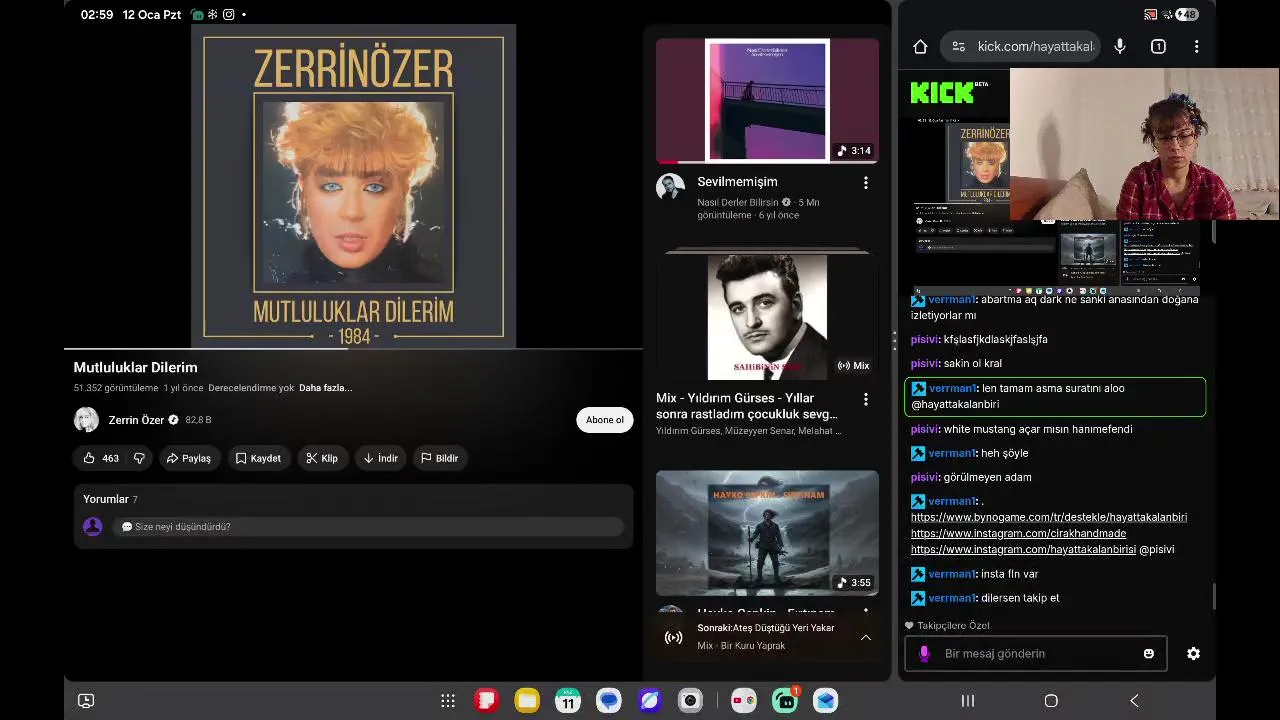Report video with Bildir button
1280x720 pixels.
click(439, 458)
